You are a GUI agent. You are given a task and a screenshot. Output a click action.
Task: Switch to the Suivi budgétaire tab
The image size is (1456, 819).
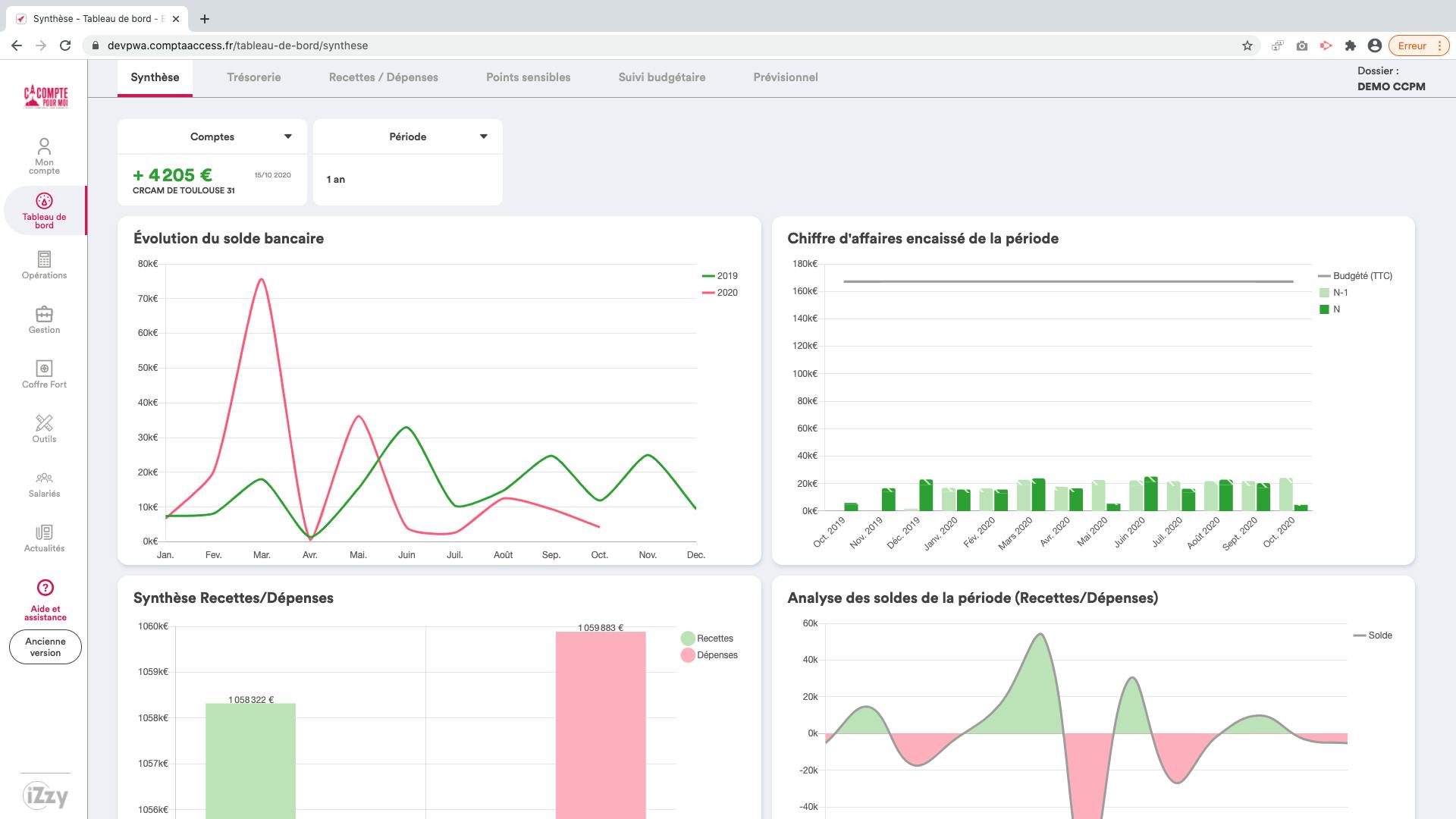coord(661,77)
